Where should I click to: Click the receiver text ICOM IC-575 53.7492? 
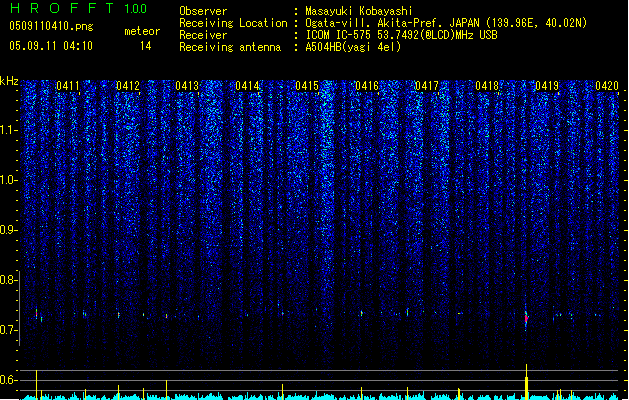click(x=401, y=35)
